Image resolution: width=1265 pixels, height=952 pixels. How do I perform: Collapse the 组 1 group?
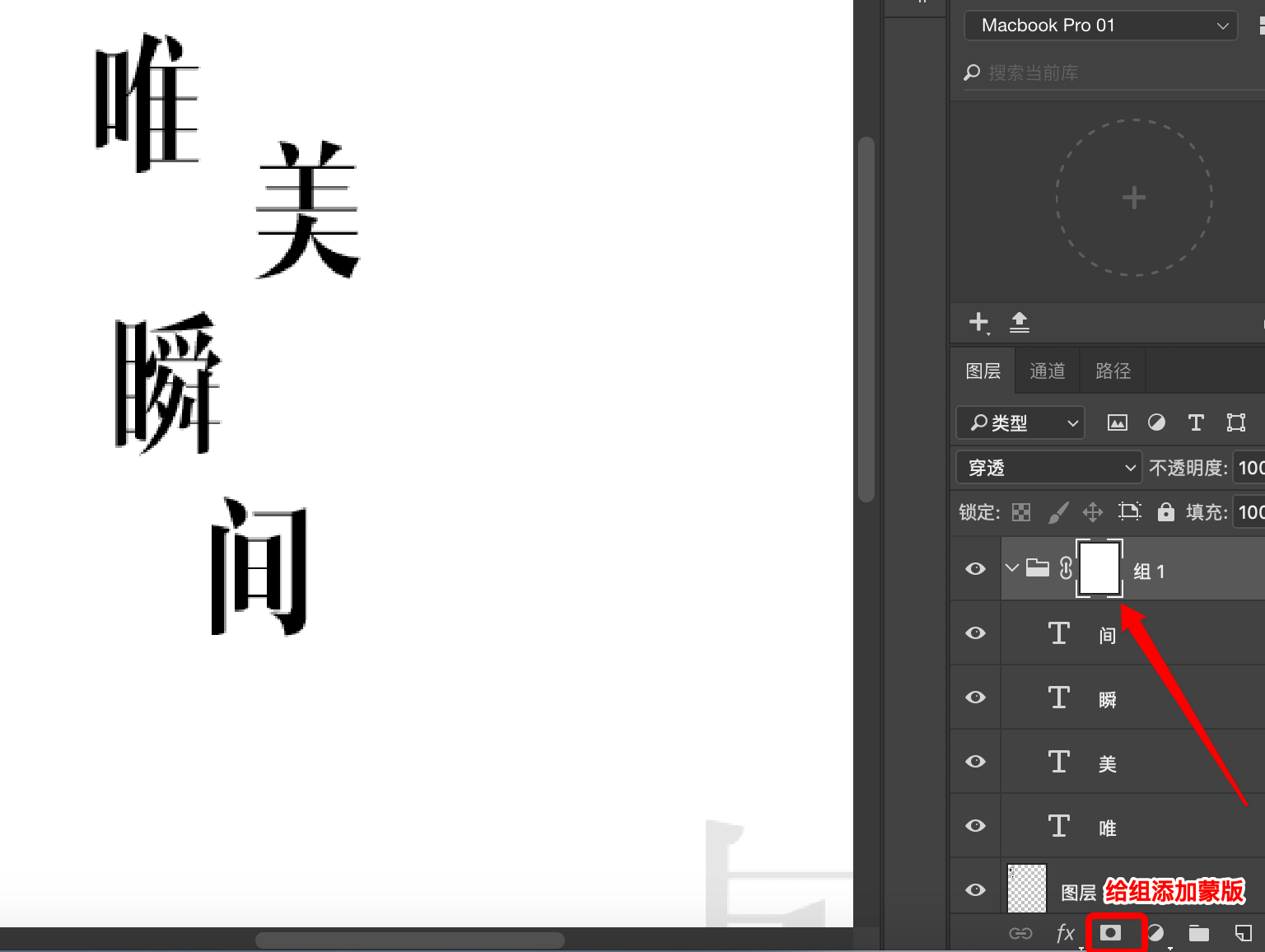(x=1012, y=568)
